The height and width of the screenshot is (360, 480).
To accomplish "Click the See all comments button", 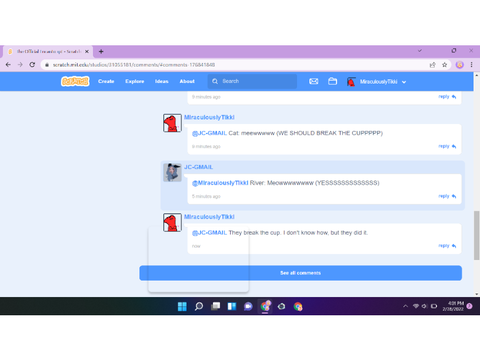I will pos(300,273).
